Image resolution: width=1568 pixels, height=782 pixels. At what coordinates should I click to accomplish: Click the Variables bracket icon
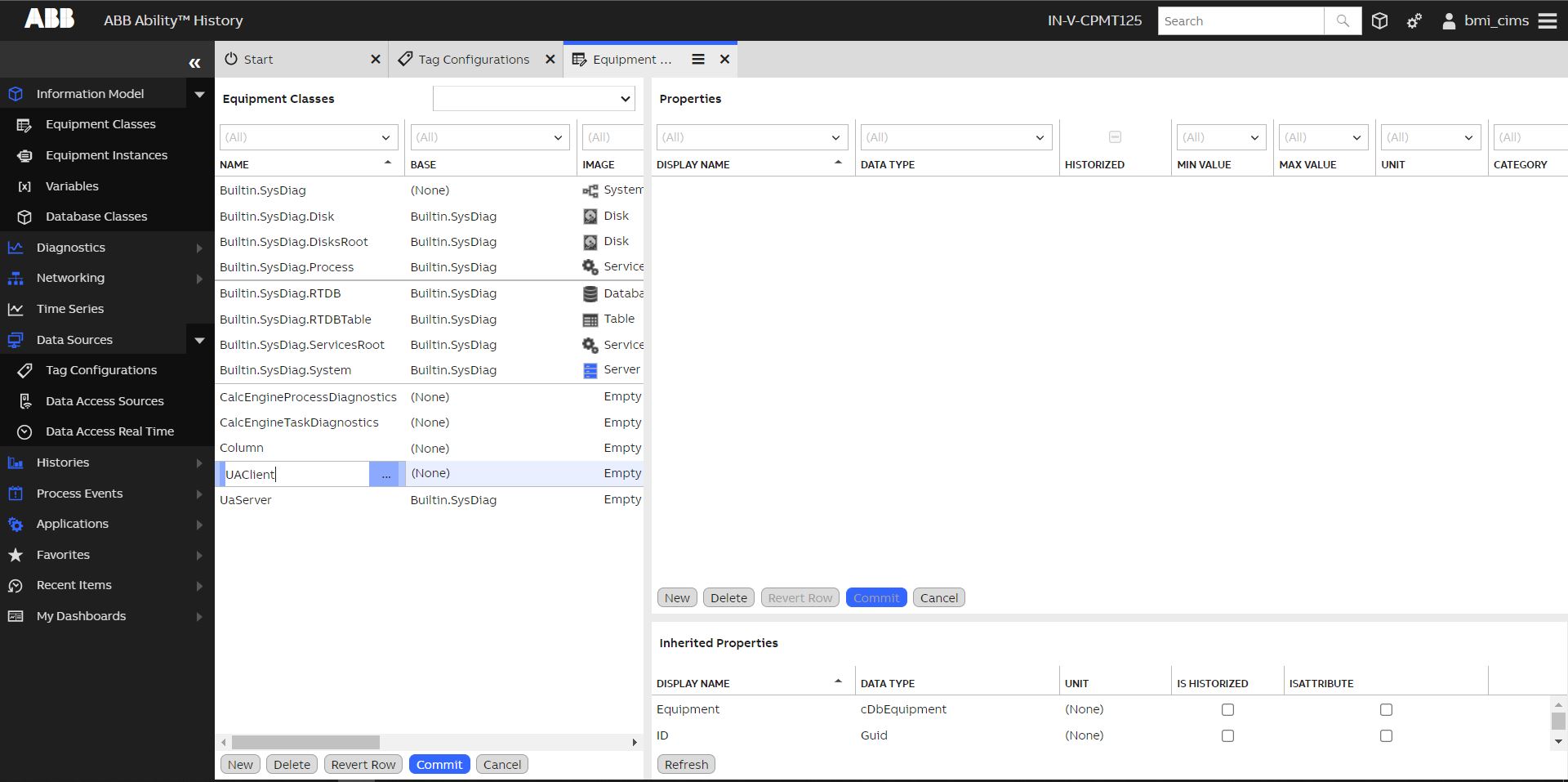point(24,186)
